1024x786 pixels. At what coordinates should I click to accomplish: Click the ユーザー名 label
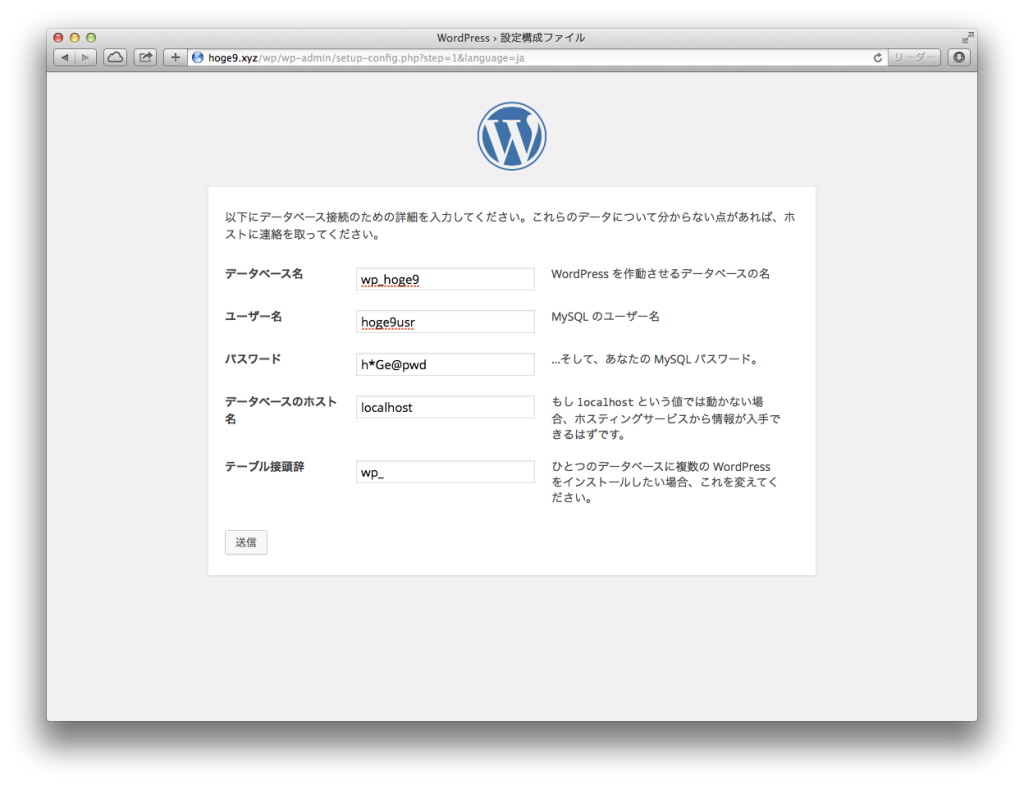pyautogui.click(x=253, y=316)
